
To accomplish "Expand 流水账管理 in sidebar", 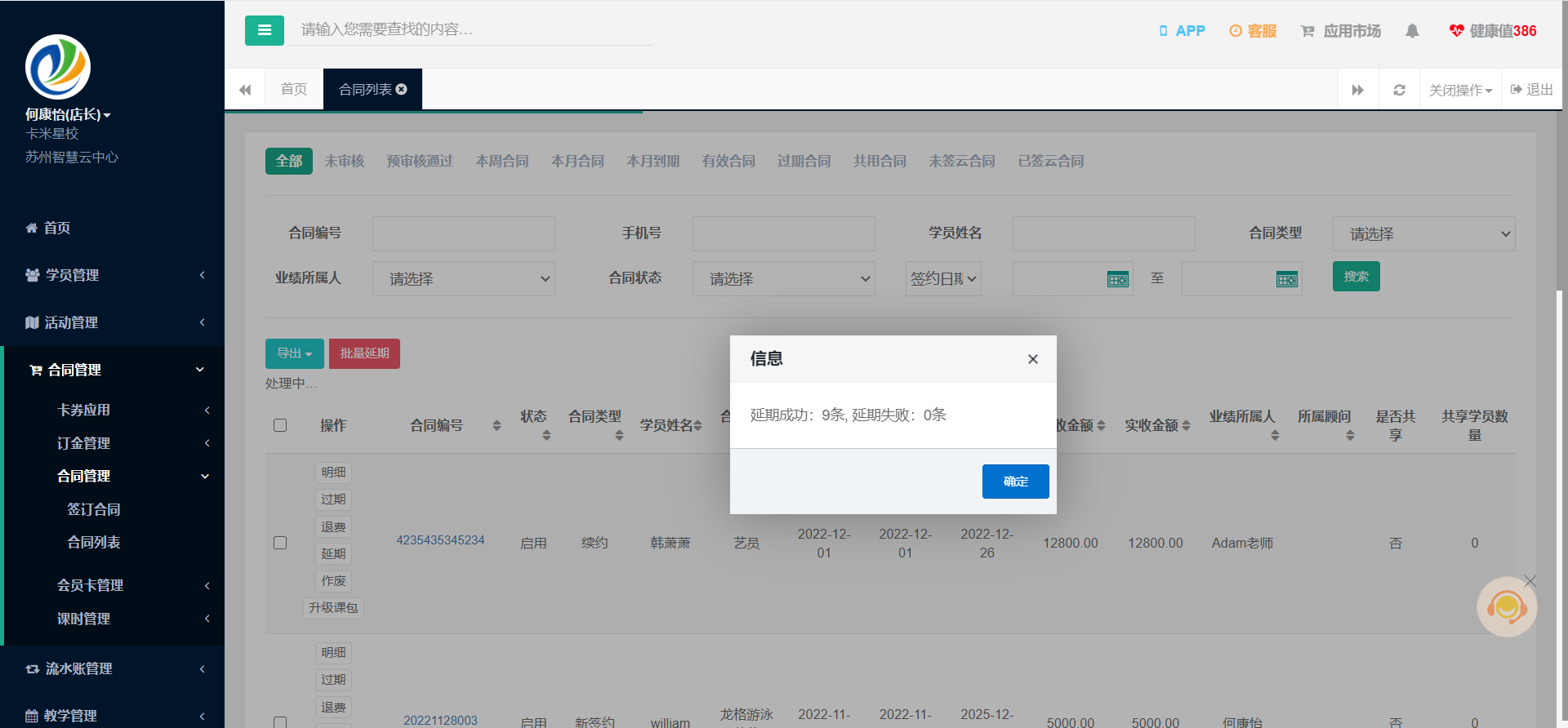I will pyautogui.click(x=113, y=668).
